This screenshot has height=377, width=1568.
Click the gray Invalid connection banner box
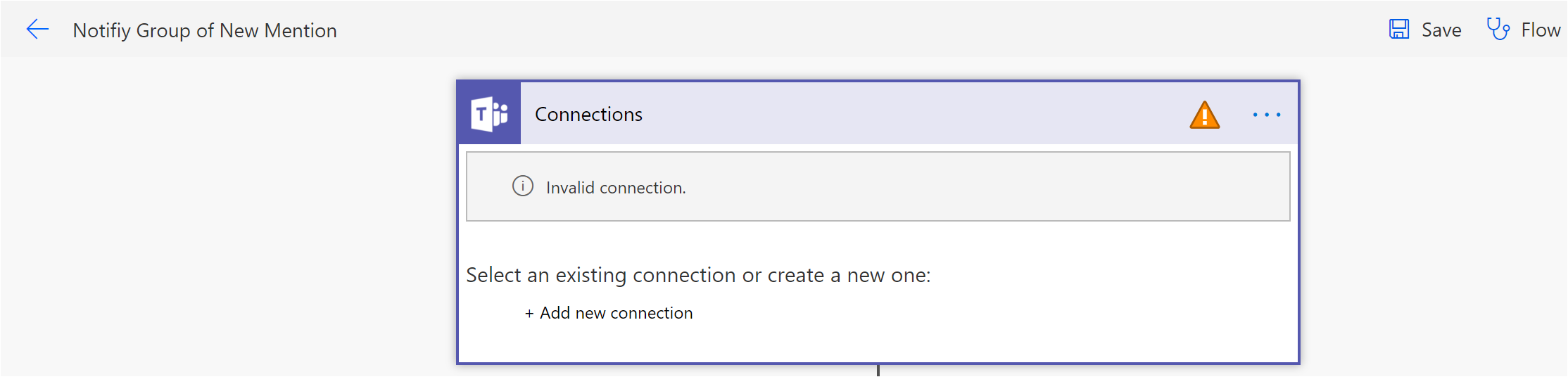(x=985, y=186)
